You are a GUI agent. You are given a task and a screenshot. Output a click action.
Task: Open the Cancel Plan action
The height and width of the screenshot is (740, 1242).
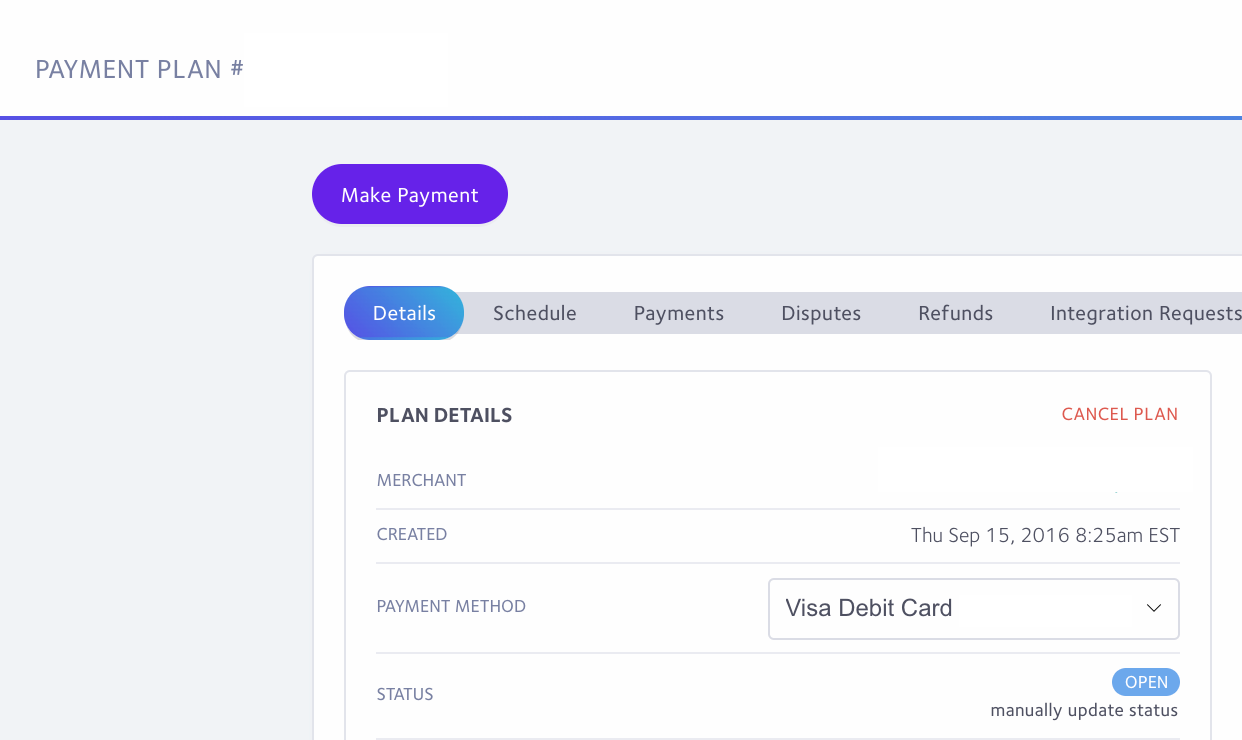(1119, 413)
